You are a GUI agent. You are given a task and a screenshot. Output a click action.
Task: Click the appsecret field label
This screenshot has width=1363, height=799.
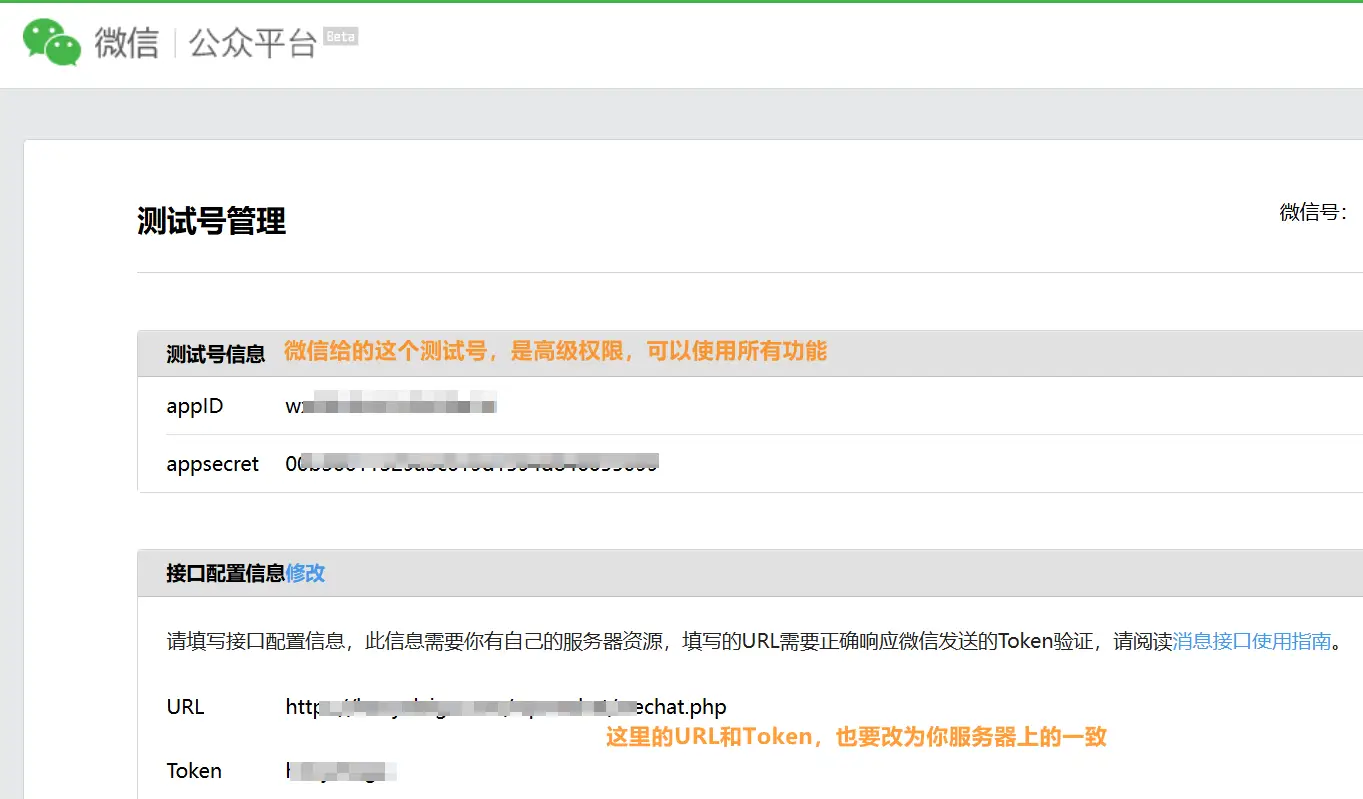(x=212, y=464)
